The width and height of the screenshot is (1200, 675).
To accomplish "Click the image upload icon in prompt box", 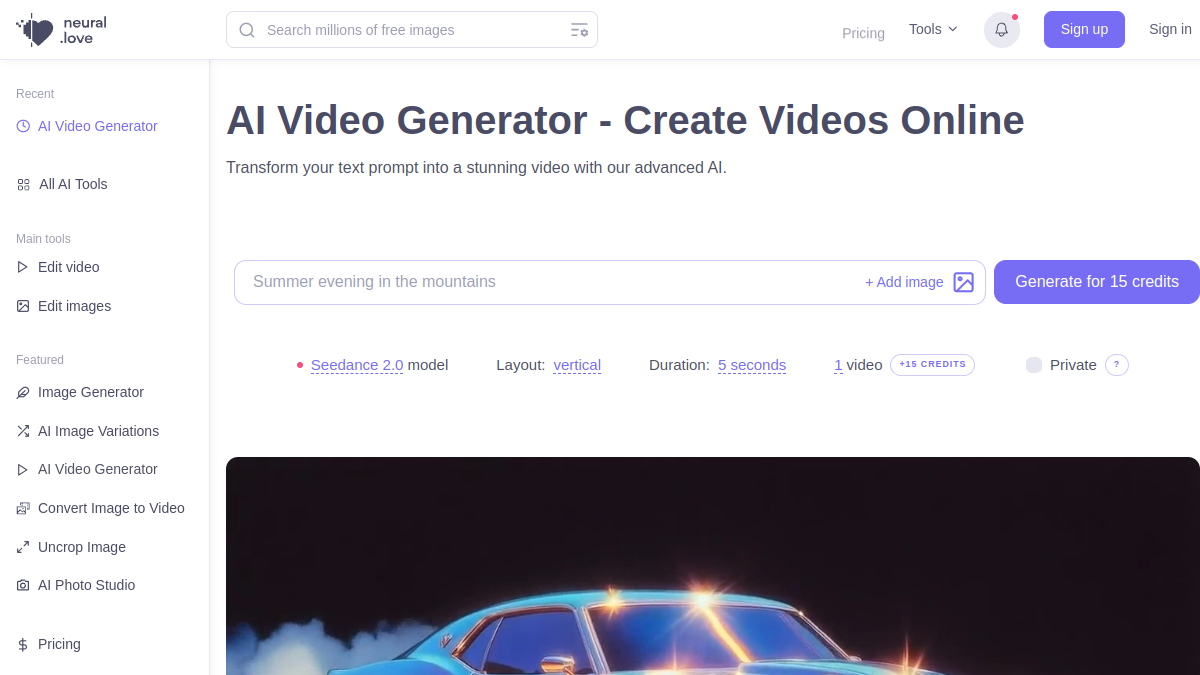I will (x=963, y=282).
